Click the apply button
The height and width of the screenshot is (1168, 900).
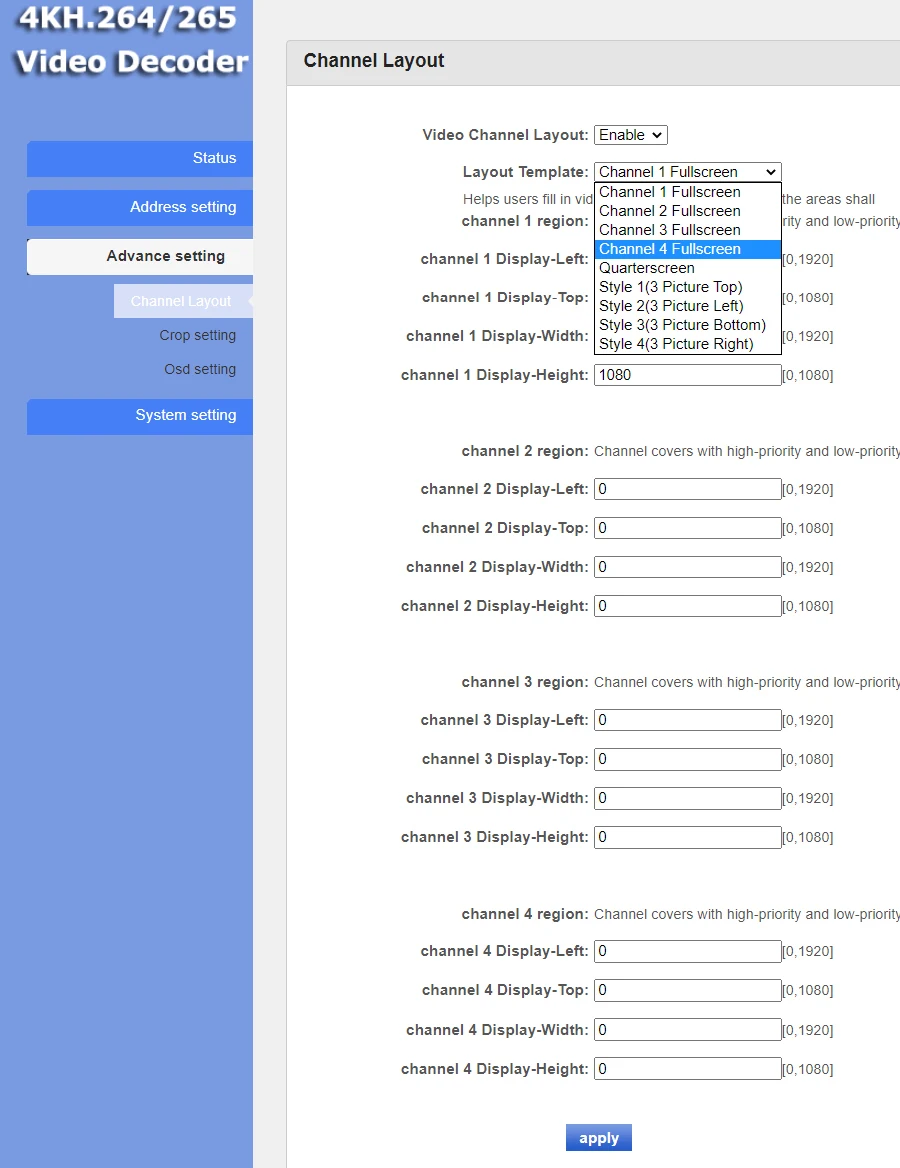(598, 1137)
